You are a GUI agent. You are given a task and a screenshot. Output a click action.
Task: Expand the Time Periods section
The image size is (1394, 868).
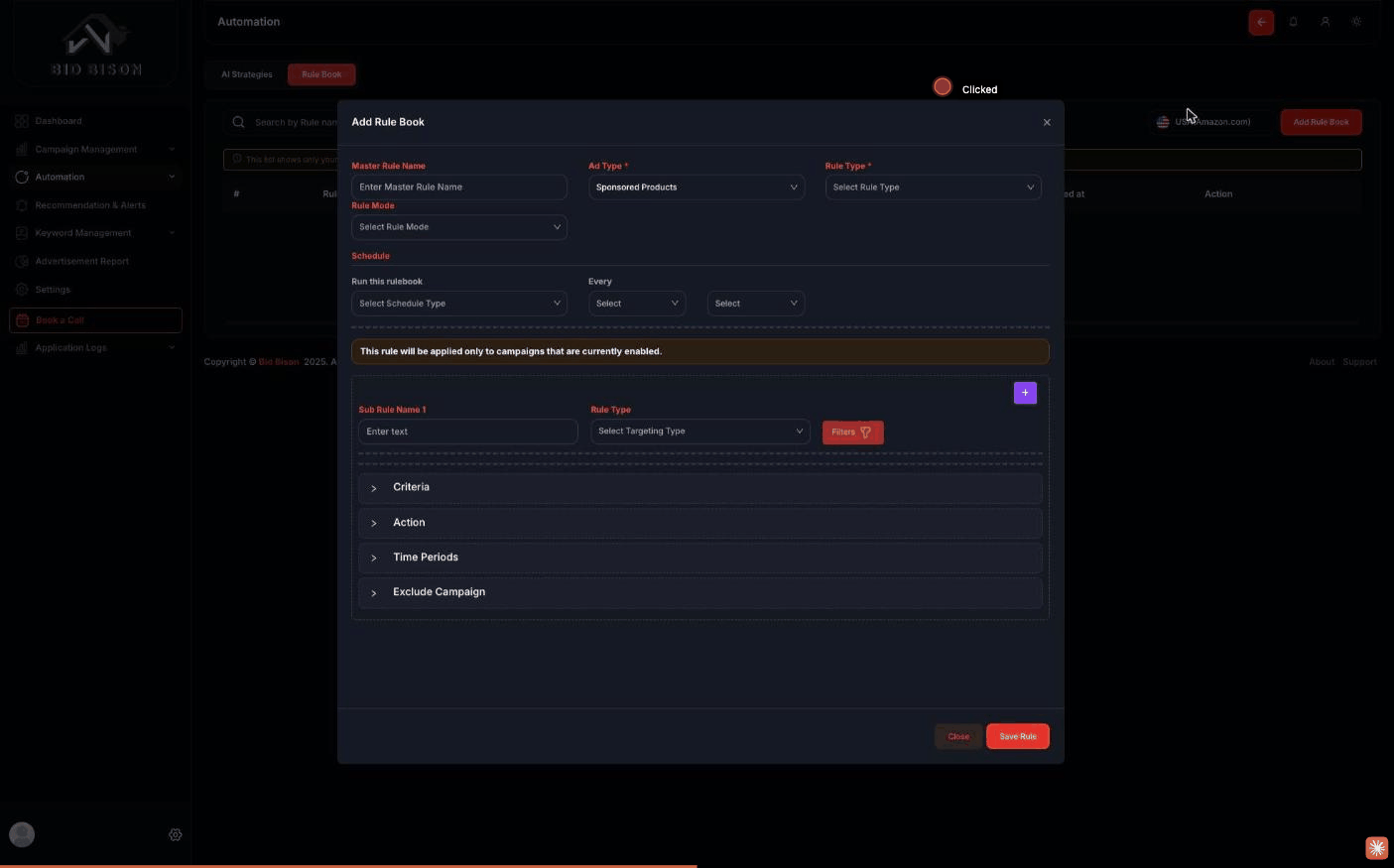pos(700,558)
